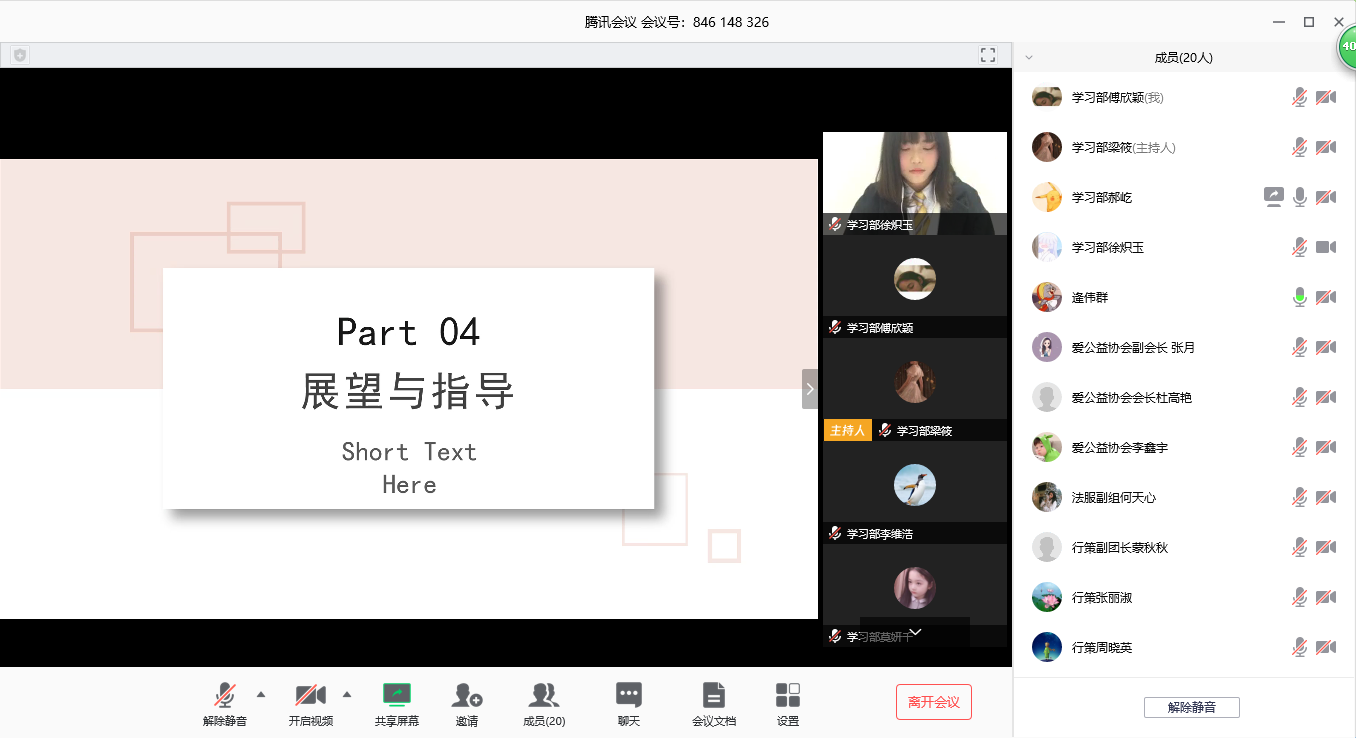
Task: Click 解除静音 button below members list
Action: pos(1191,707)
